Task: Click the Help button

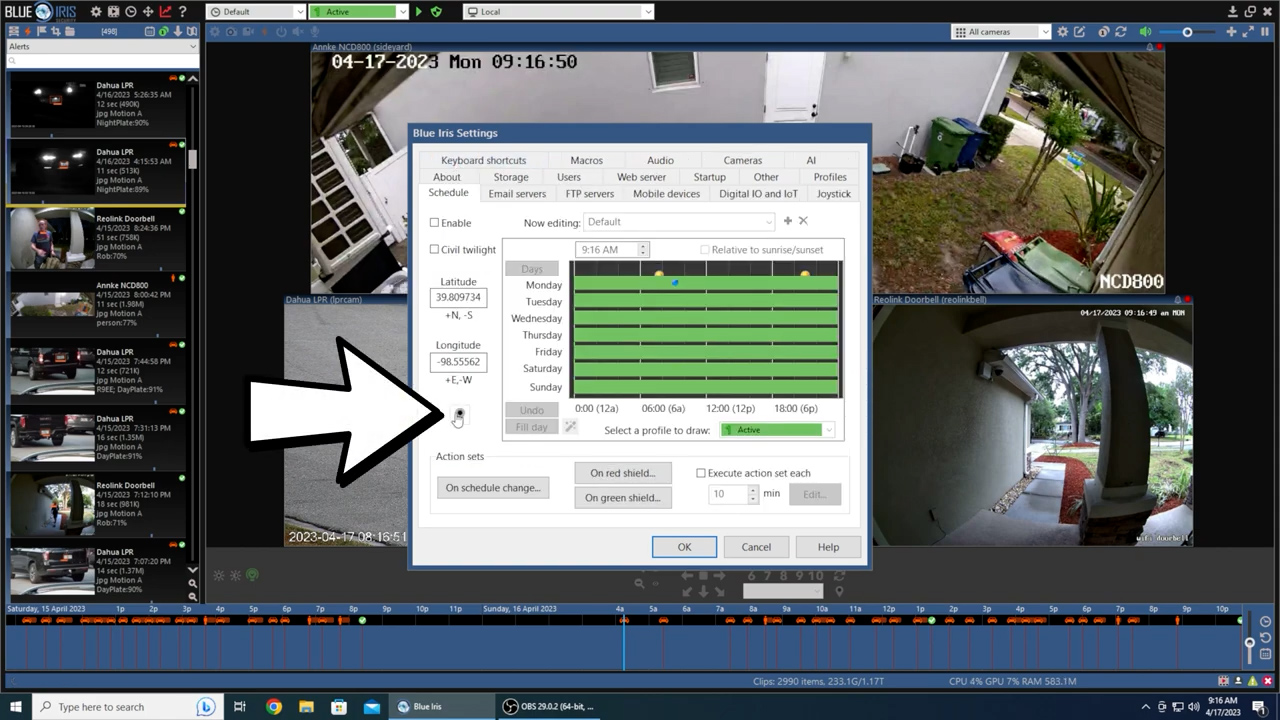Action: click(828, 547)
